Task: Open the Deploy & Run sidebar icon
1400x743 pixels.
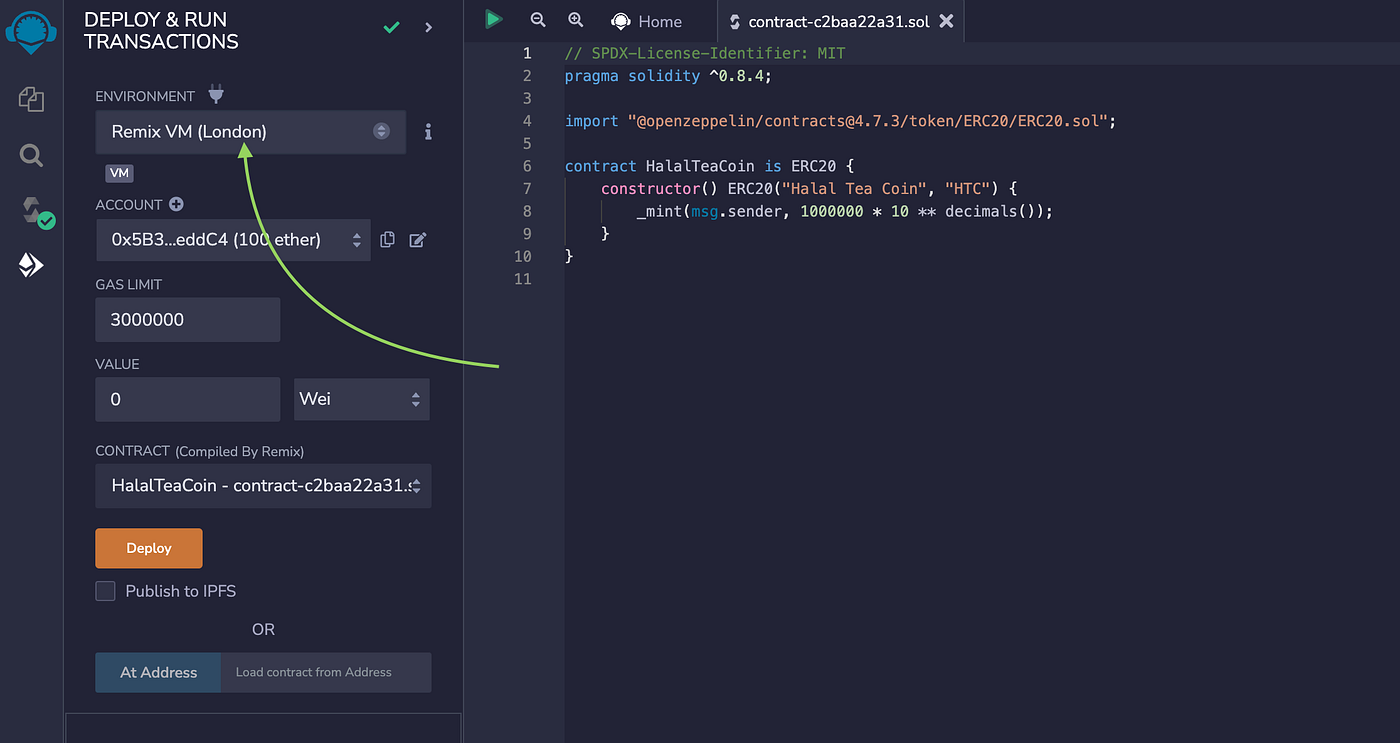Action: click(x=31, y=265)
